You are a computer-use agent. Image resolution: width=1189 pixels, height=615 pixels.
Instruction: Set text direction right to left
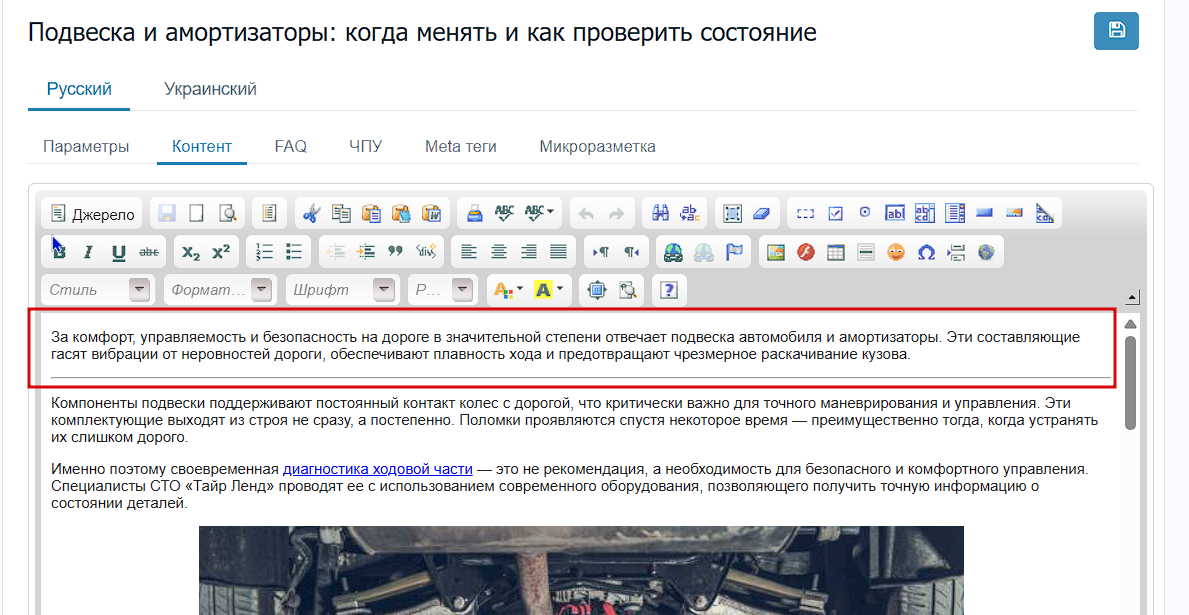coord(631,252)
